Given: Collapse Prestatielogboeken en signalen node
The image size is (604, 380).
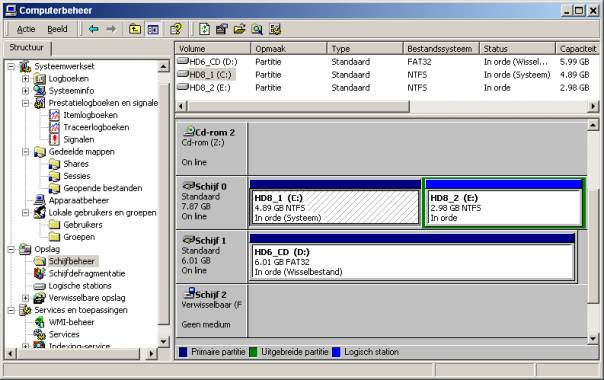Looking at the screenshot, I should pos(25,103).
